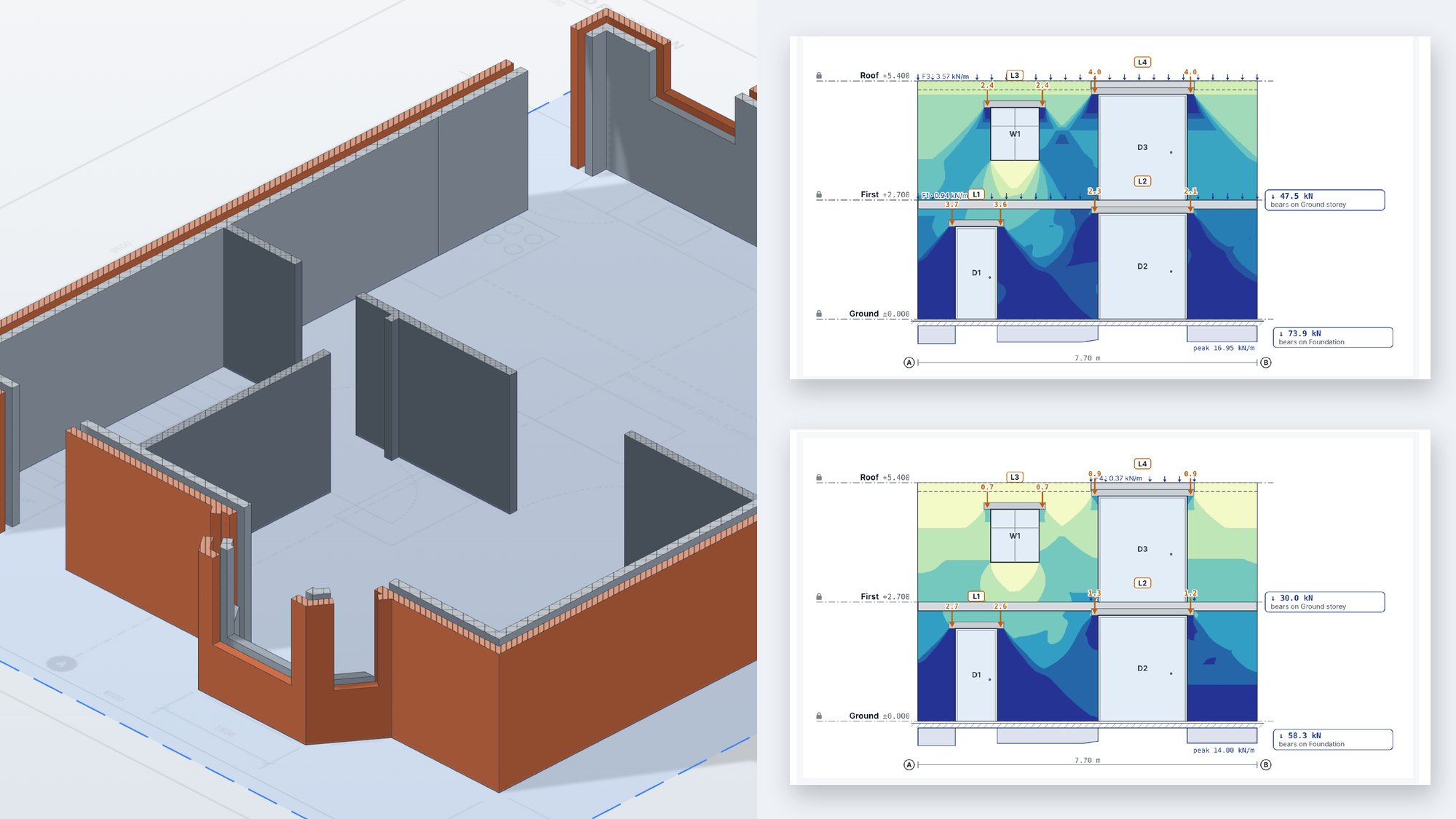Click the First +2.700 level label in lower panel

click(885, 597)
